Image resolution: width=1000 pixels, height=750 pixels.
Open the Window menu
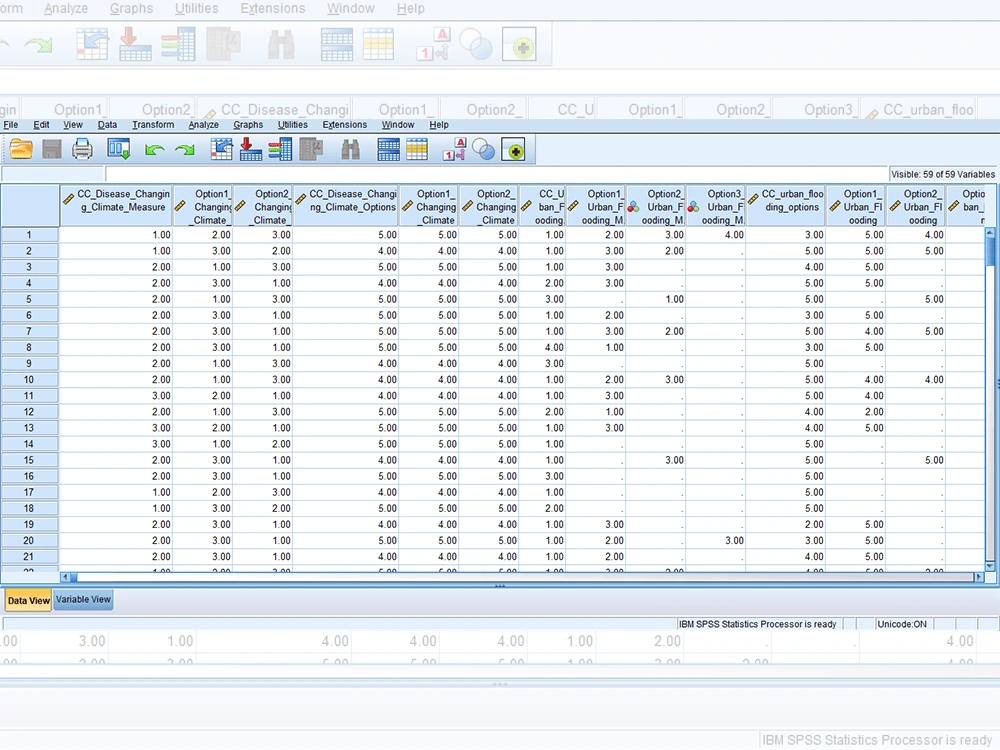(398, 125)
